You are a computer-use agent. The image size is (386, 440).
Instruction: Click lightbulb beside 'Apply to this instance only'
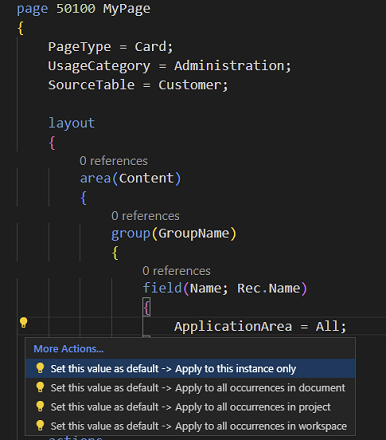pos(40,368)
